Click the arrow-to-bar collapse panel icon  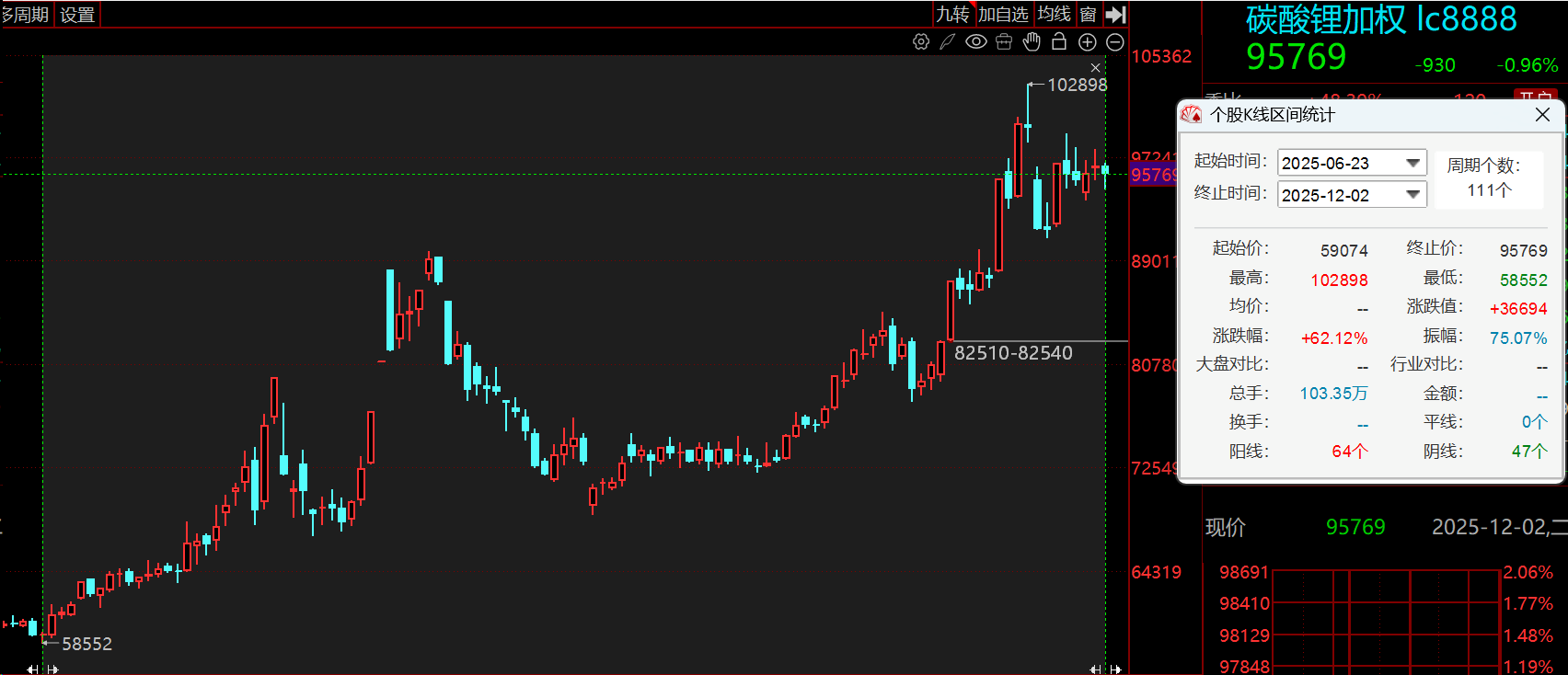(x=1115, y=15)
